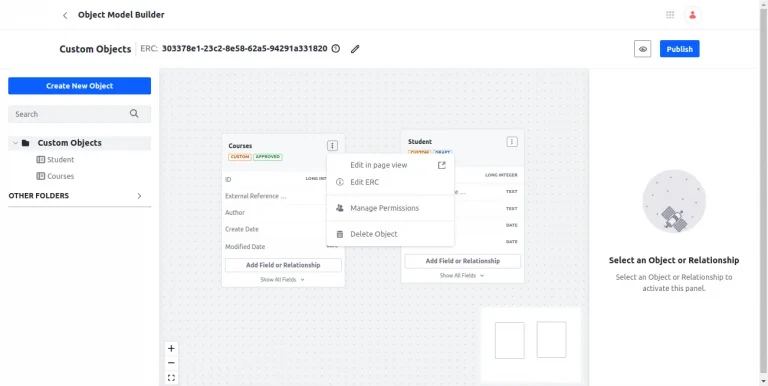The height and width of the screenshot is (386, 768).
Task: Toggle the eye preview button
Action: tap(643, 49)
